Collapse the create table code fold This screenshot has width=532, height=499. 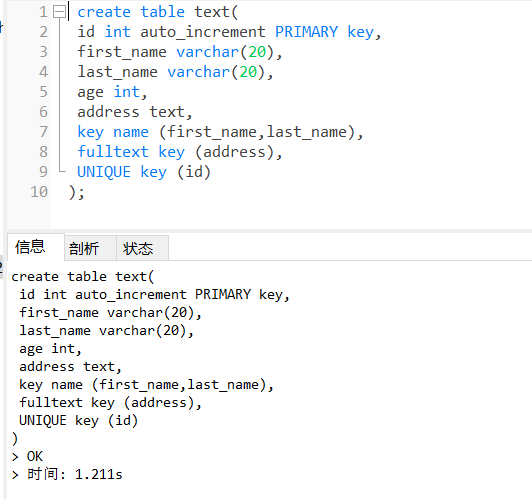(x=60, y=12)
